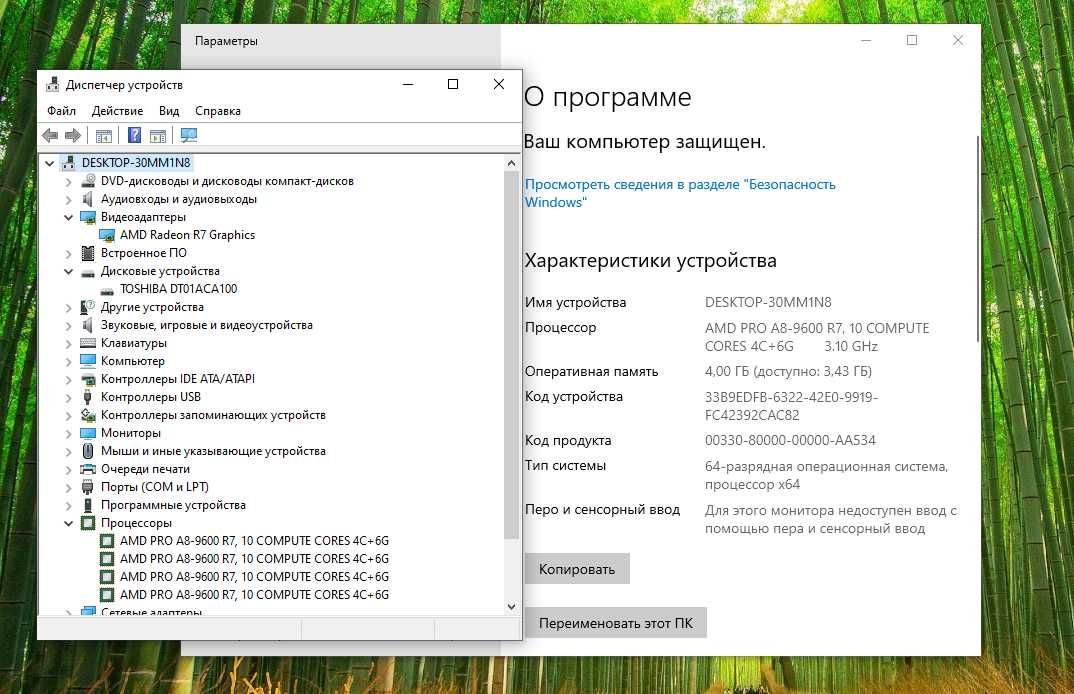Click the product code 00330-80000-00000-AA534
Image resolution: width=1074 pixels, height=694 pixels.
(790, 440)
